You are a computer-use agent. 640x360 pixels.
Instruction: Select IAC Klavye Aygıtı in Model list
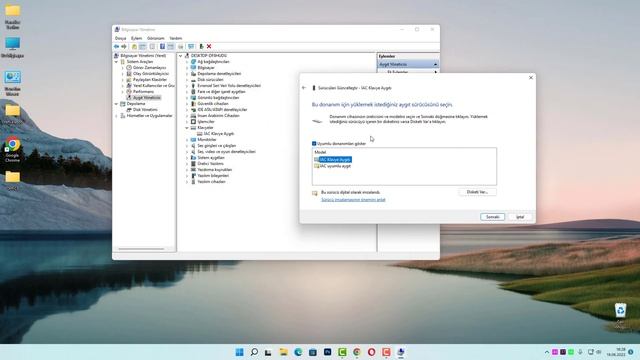[335, 160]
